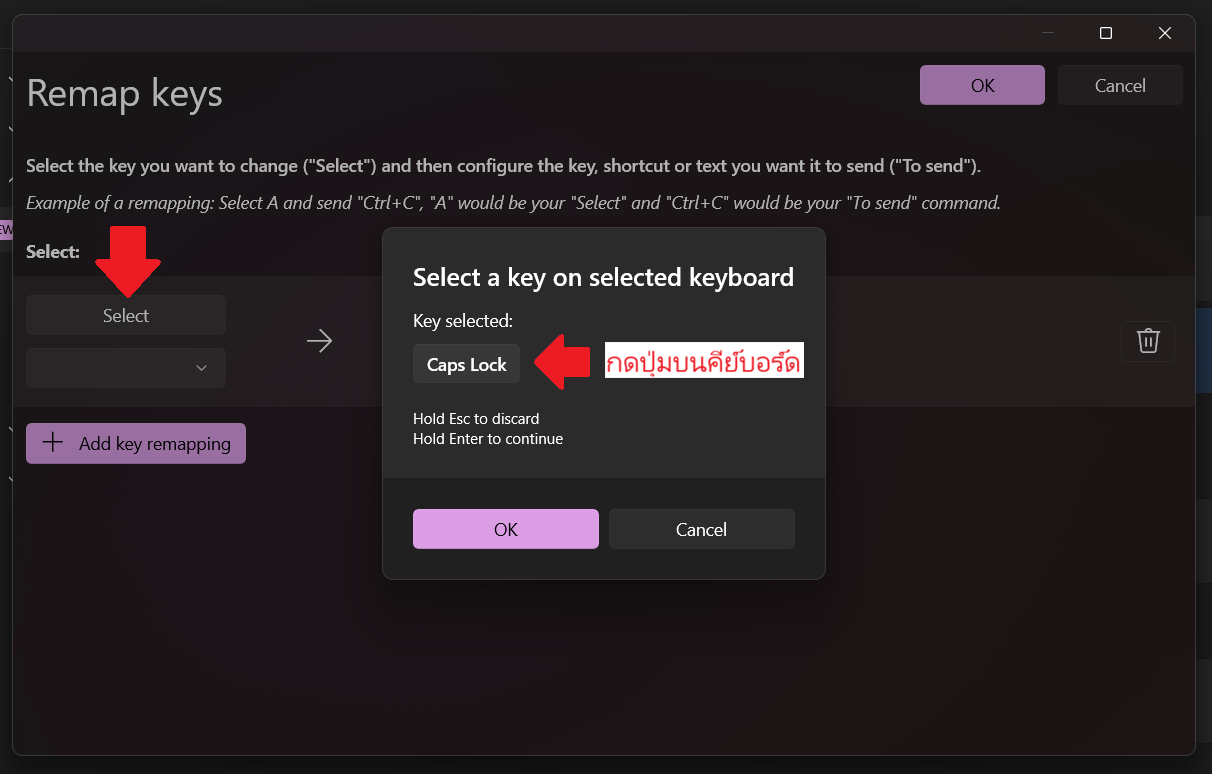
Task: Click red arrow pointing at Select button
Action: click(127, 260)
